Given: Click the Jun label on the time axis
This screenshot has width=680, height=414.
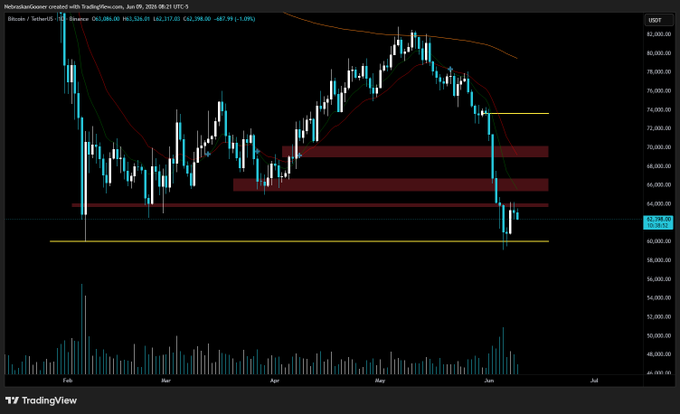Looking at the screenshot, I should [x=489, y=381].
